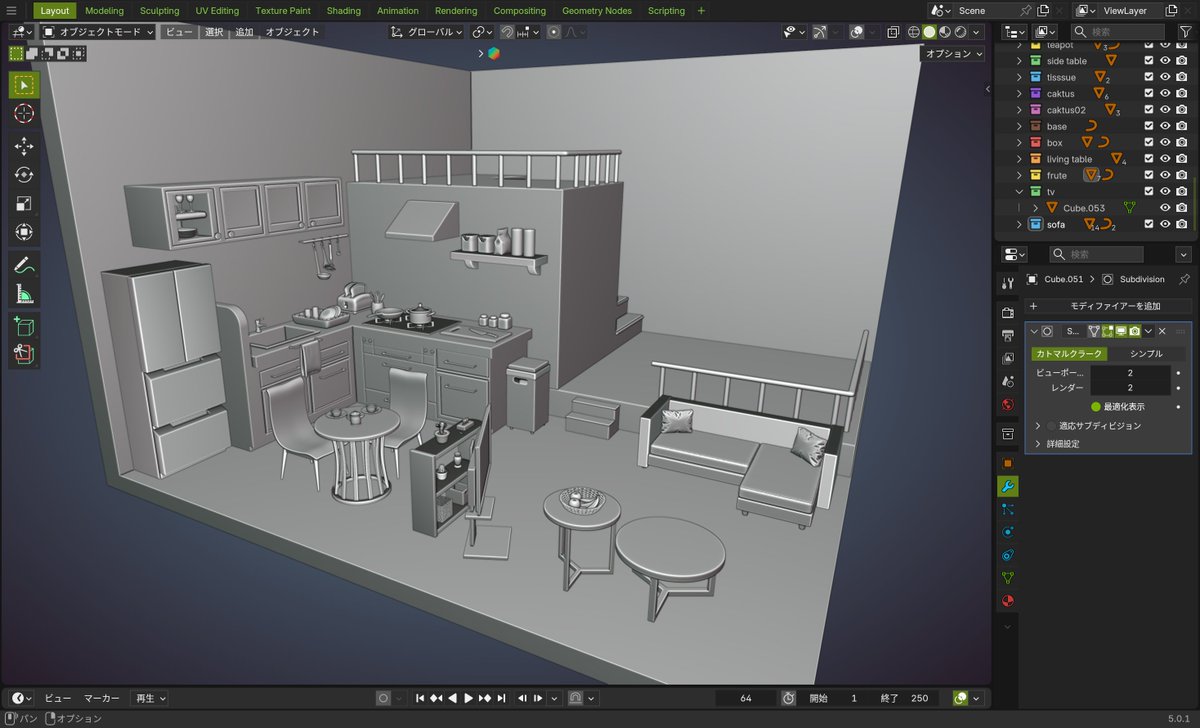Open the Object Data mesh tab
The width and height of the screenshot is (1200, 728).
coord(1008,578)
